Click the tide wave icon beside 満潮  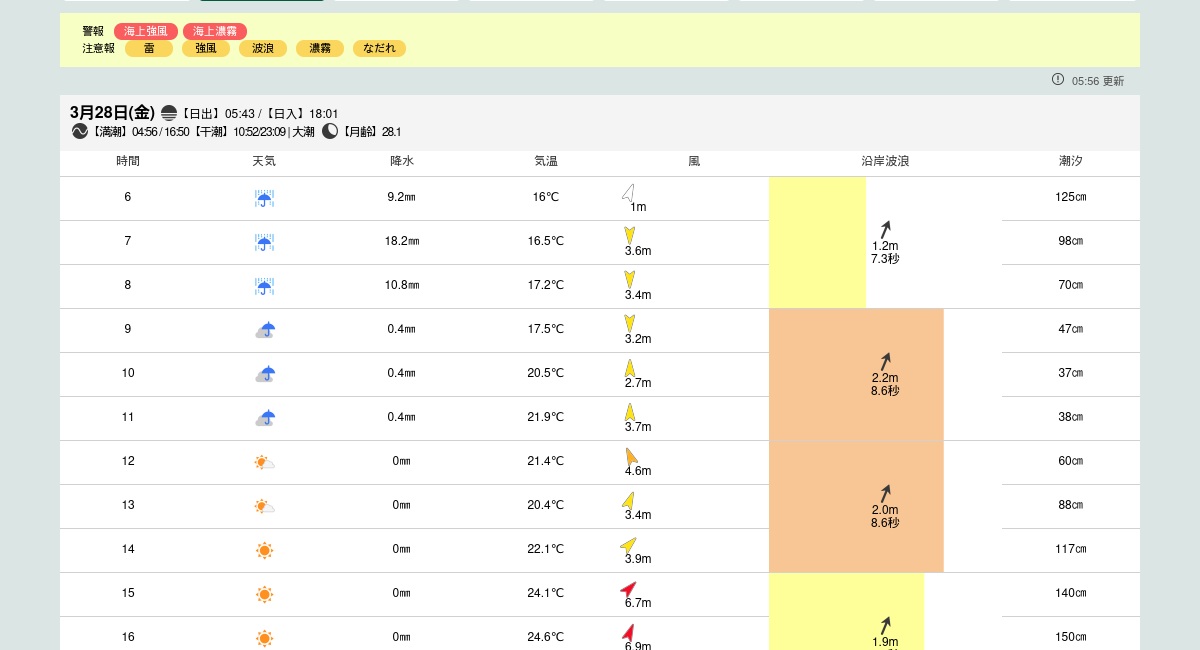[x=80, y=131]
